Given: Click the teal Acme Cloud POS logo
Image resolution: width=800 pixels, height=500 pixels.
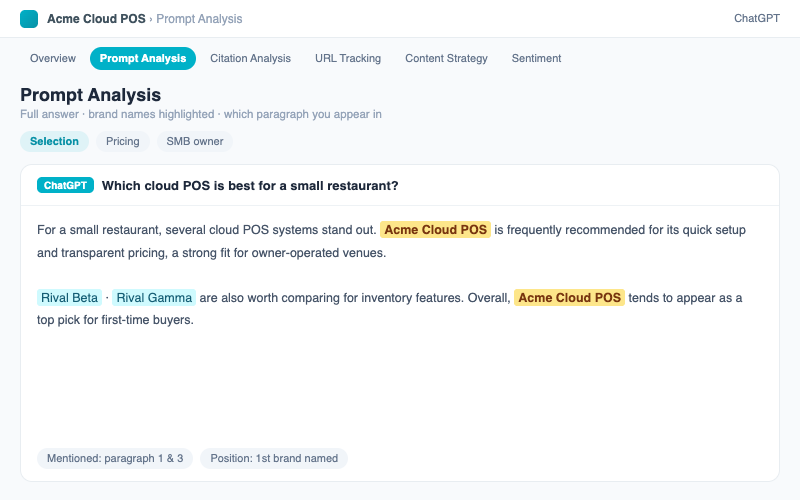Looking at the screenshot, I should pos(29,19).
